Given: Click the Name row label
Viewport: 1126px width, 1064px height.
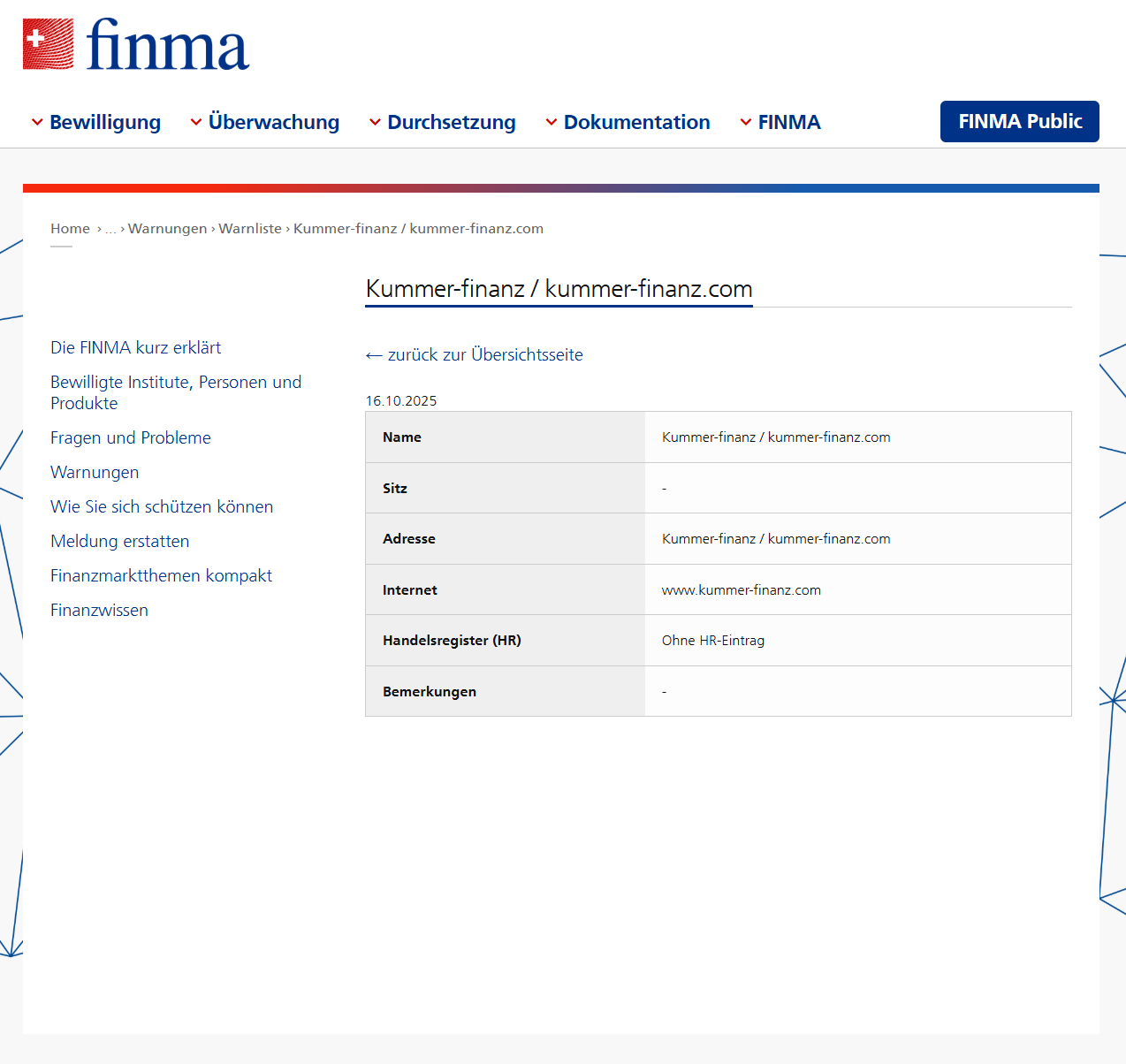Looking at the screenshot, I should point(402,437).
